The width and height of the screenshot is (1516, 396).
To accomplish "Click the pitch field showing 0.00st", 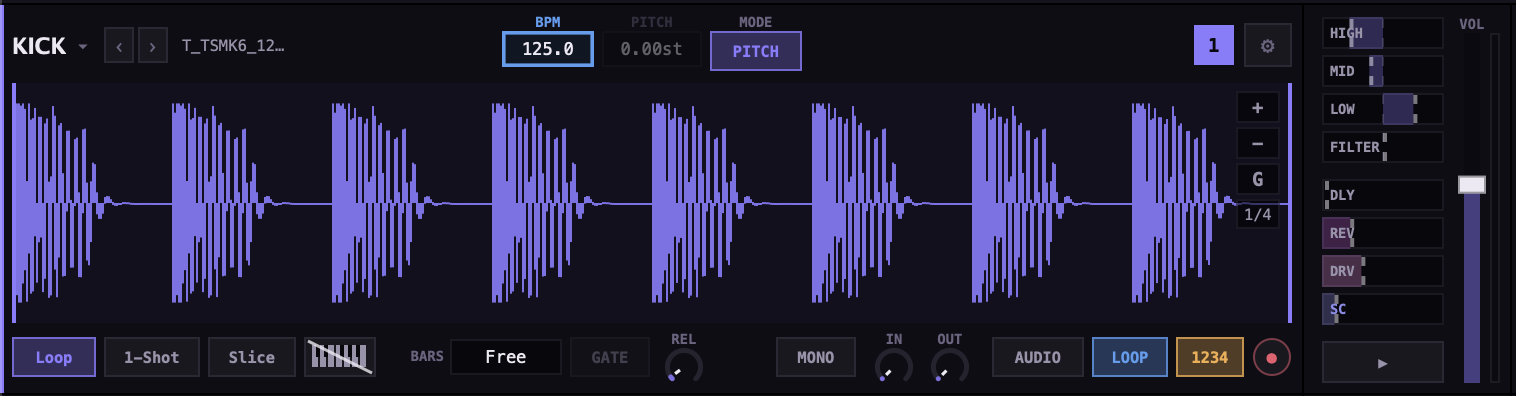I will tap(652, 49).
